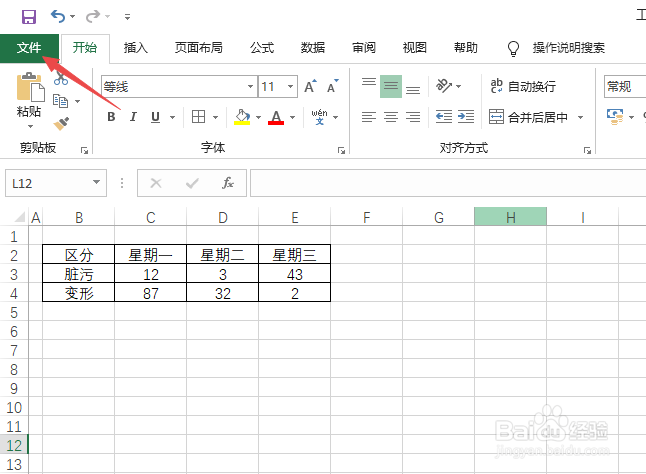Click the wén phonetic guide icon
646x474 pixels.
[x=319, y=117]
